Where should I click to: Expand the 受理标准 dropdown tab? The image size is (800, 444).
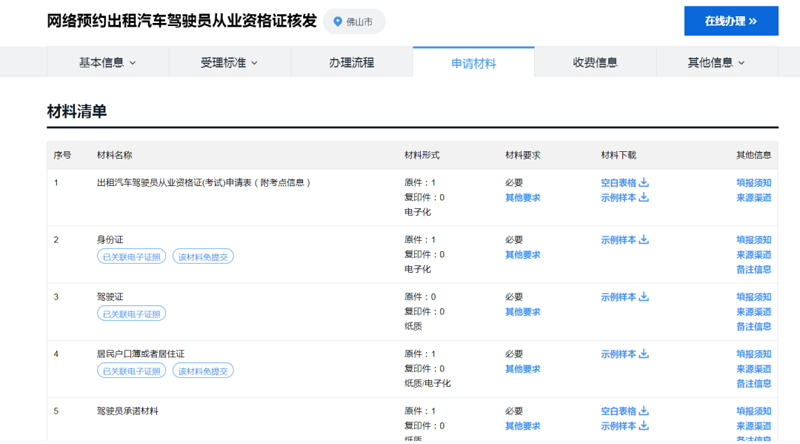229,63
